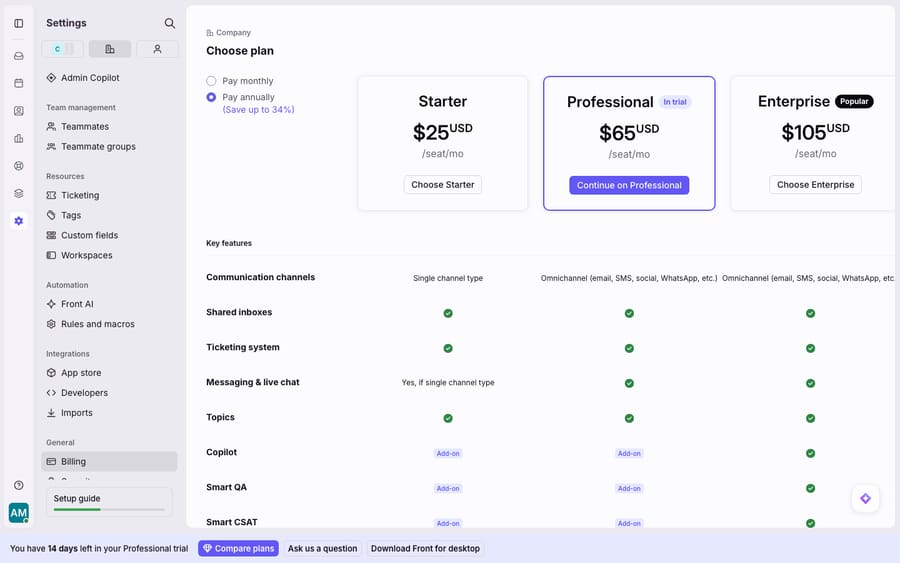This screenshot has height=563, width=900.
Task: Click "Yes, if single channel type" text
Action: click(x=448, y=383)
